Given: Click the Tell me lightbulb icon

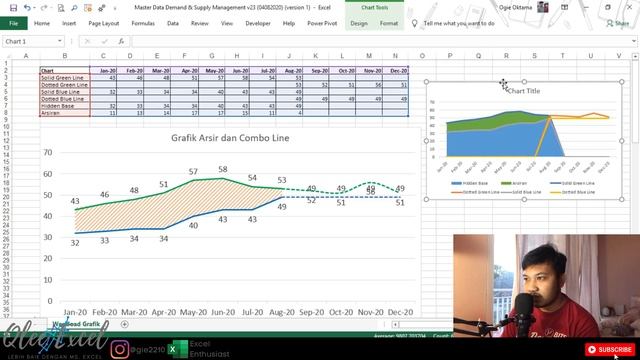Looking at the screenshot, I should pos(414,23).
